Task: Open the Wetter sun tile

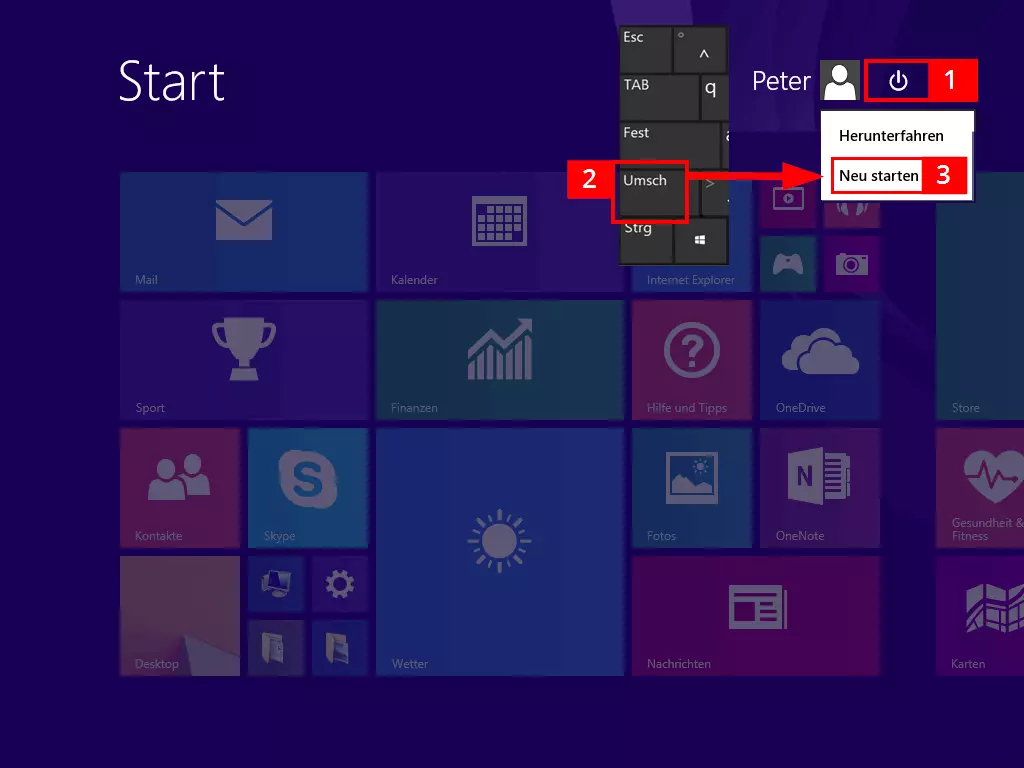Action: [x=500, y=552]
